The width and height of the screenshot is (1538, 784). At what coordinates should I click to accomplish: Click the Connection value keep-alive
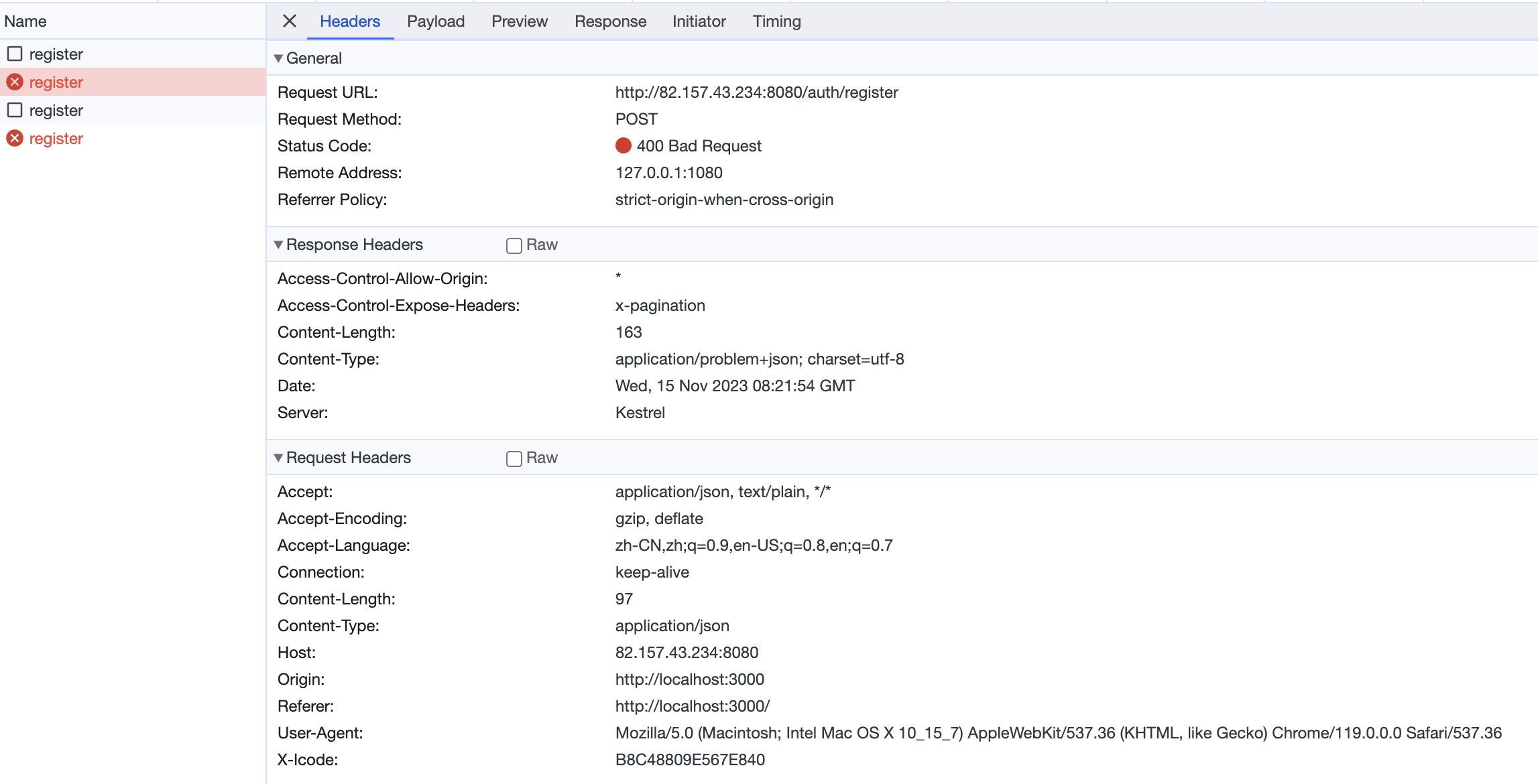coord(652,572)
